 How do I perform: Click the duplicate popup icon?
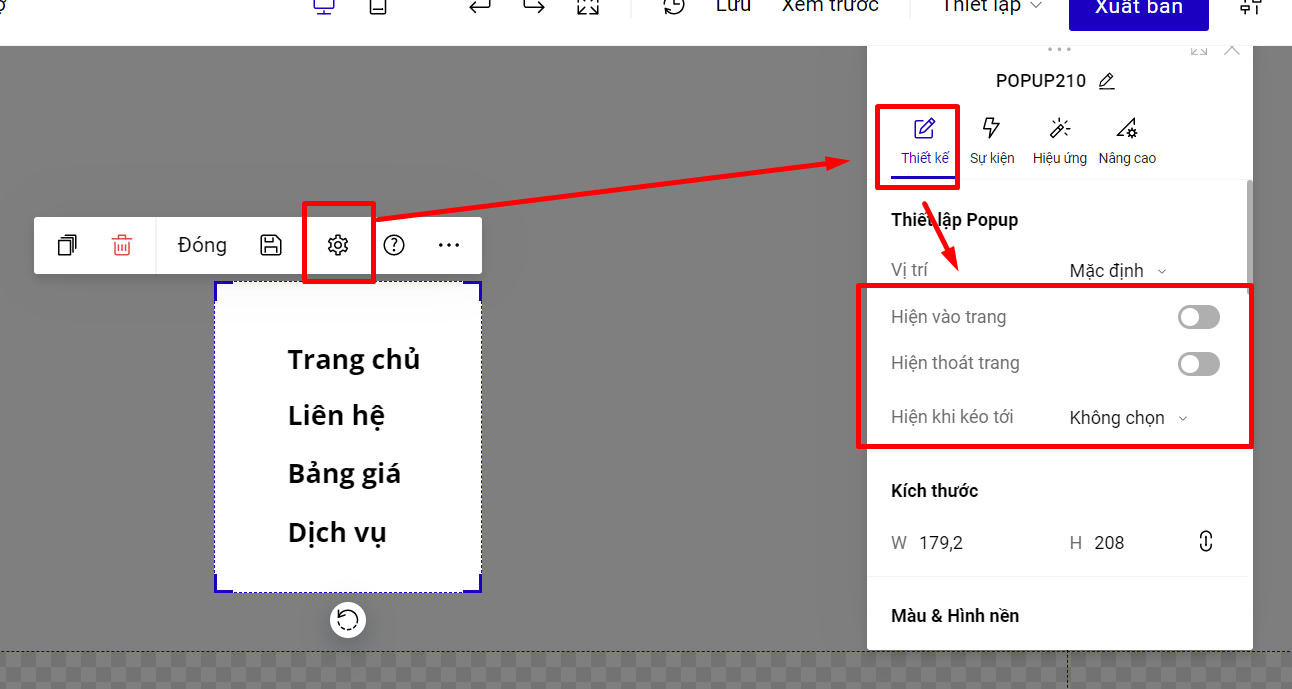pyautogui.click(x=67, y=245)
